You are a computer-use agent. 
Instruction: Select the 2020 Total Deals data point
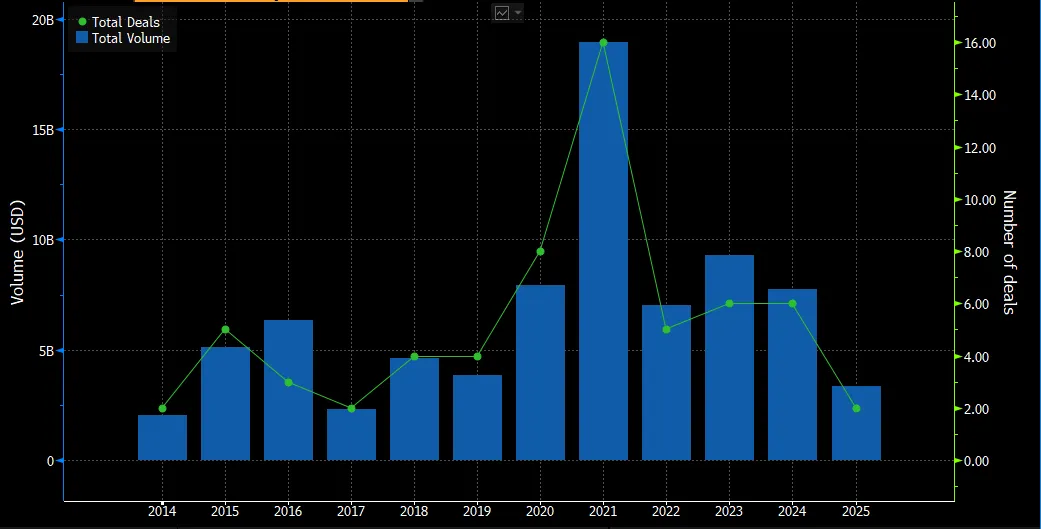540,252
